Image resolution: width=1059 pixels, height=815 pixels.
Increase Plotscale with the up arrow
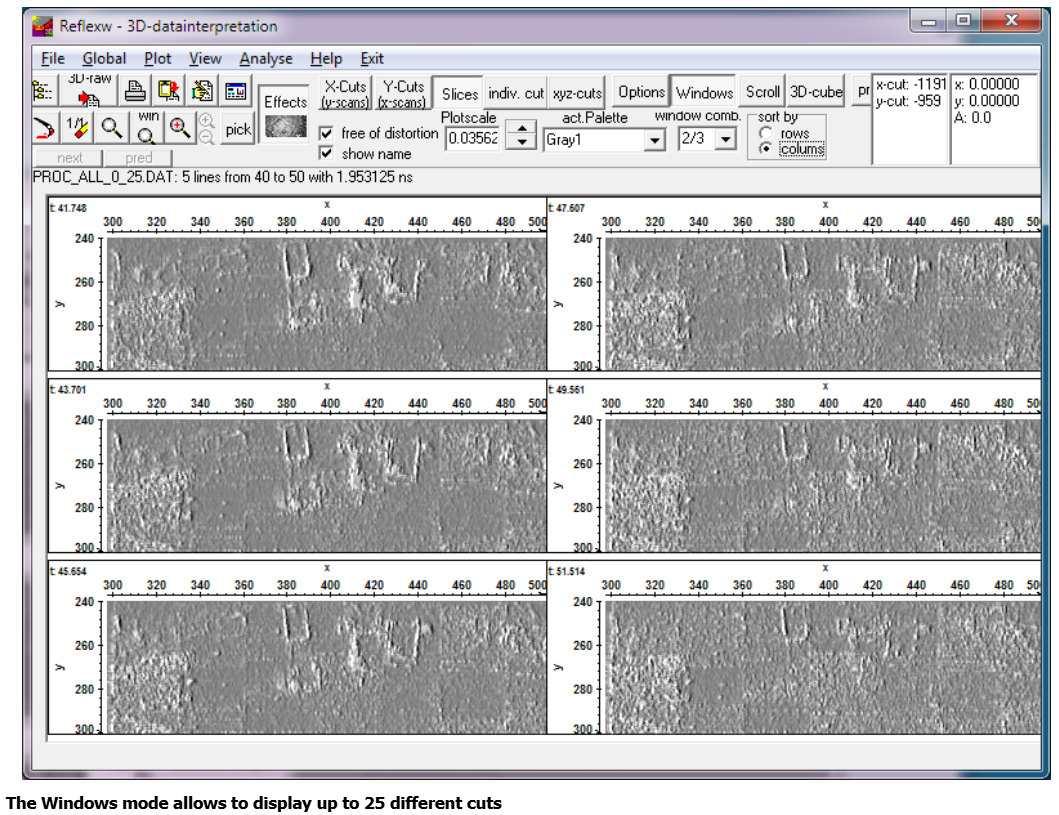point(520,128)
